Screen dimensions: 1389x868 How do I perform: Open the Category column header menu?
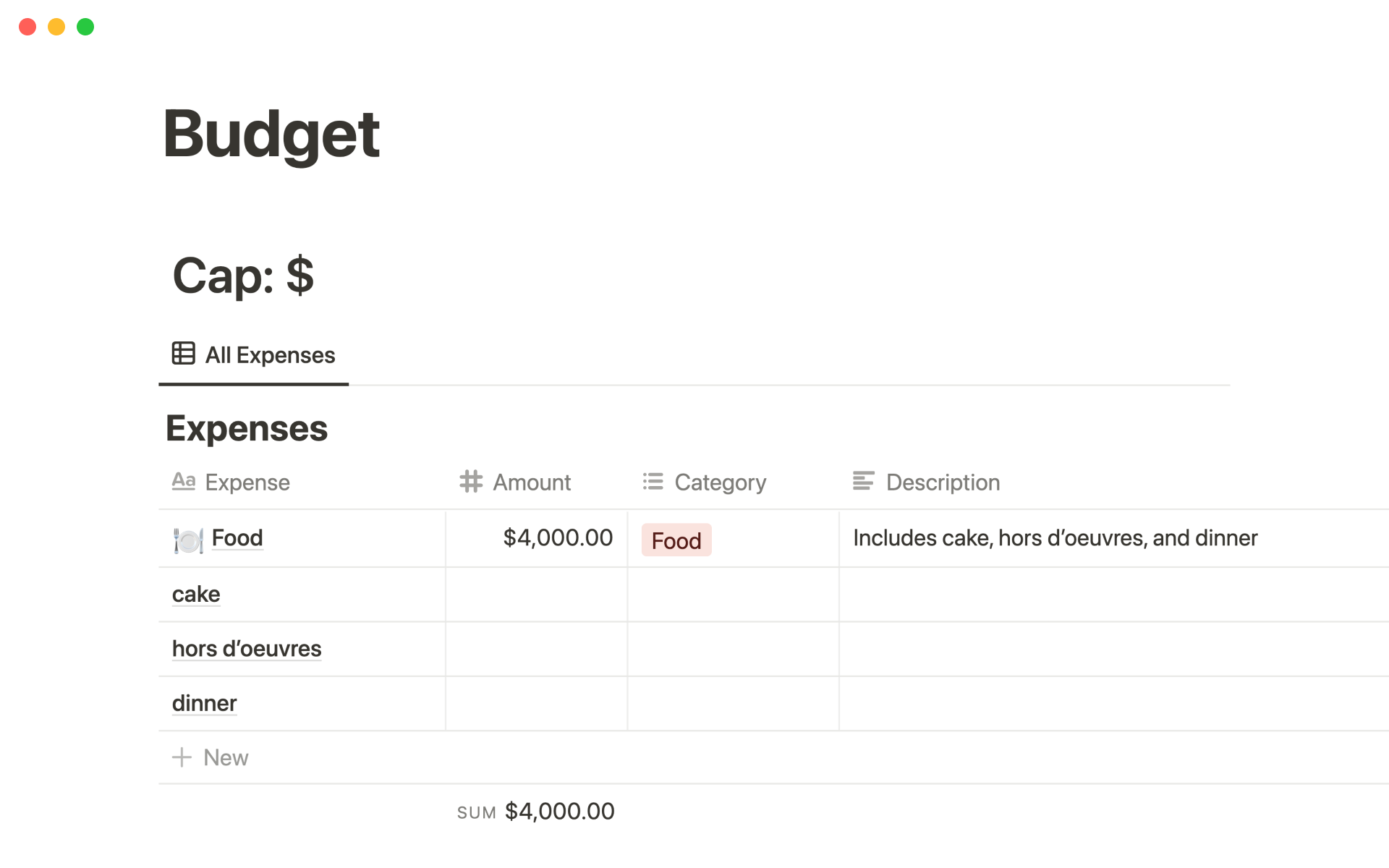[x=720, y=482]
